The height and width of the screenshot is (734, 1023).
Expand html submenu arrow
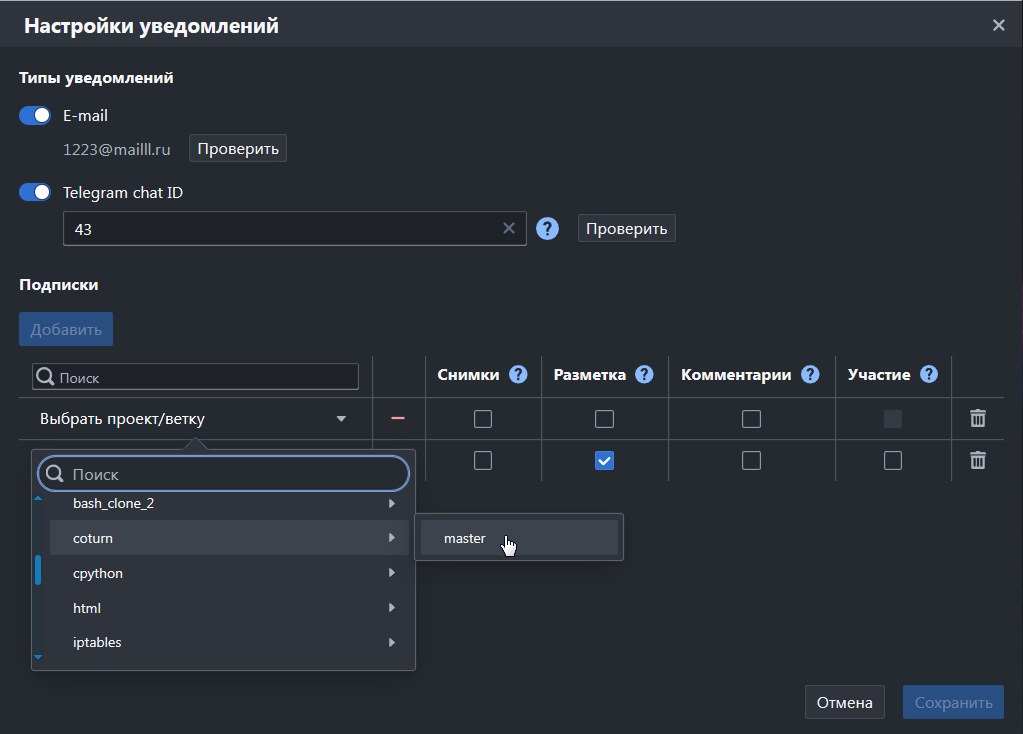[391, 607]
